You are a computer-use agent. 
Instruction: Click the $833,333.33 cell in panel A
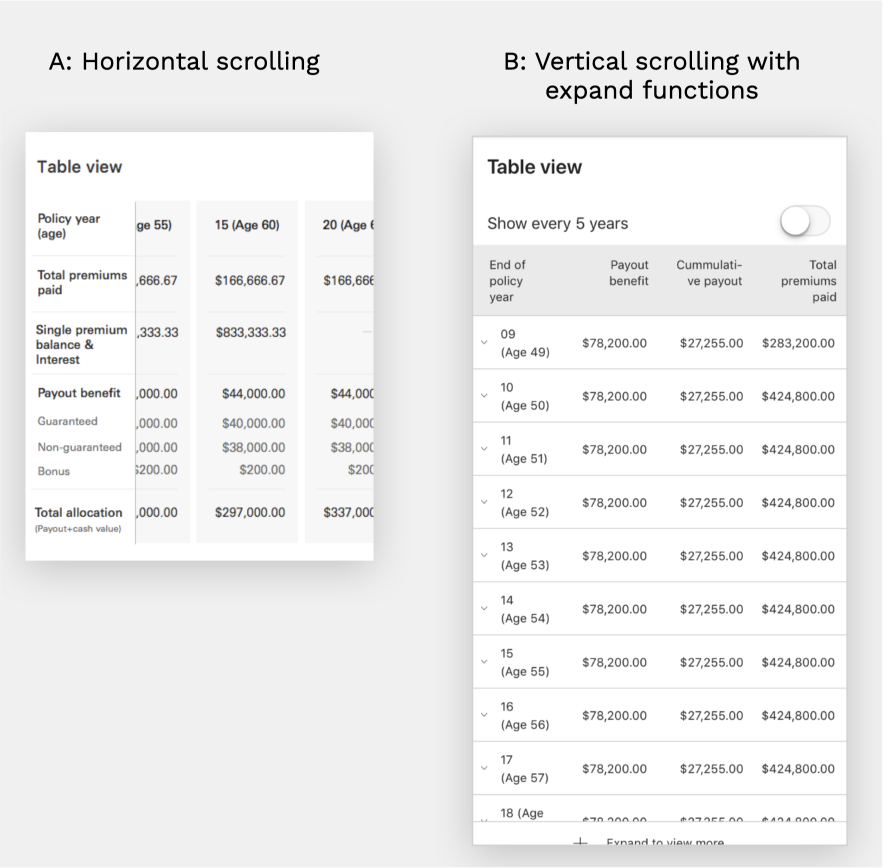point(251,332)
